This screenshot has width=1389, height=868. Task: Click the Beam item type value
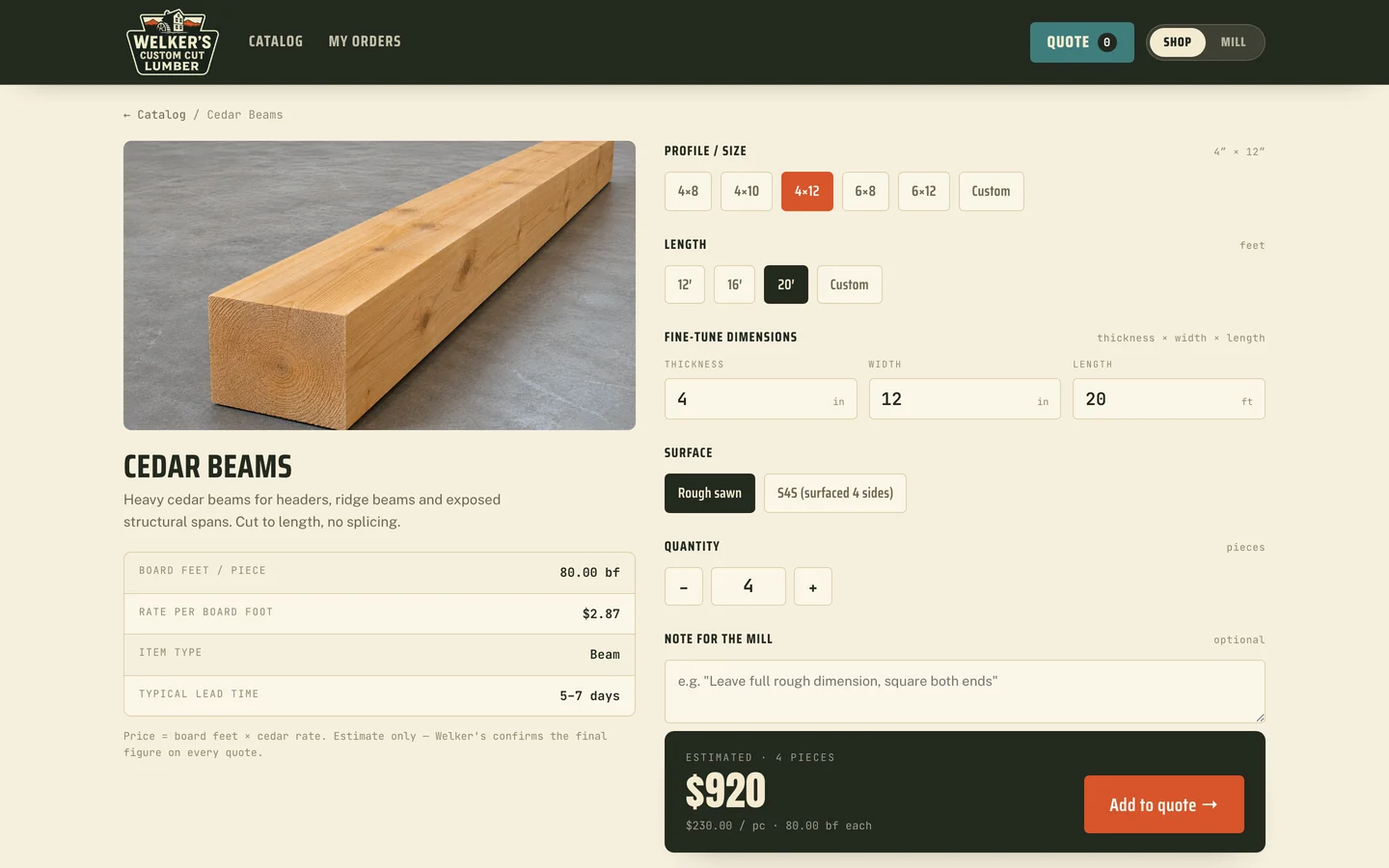click(605, 655)
